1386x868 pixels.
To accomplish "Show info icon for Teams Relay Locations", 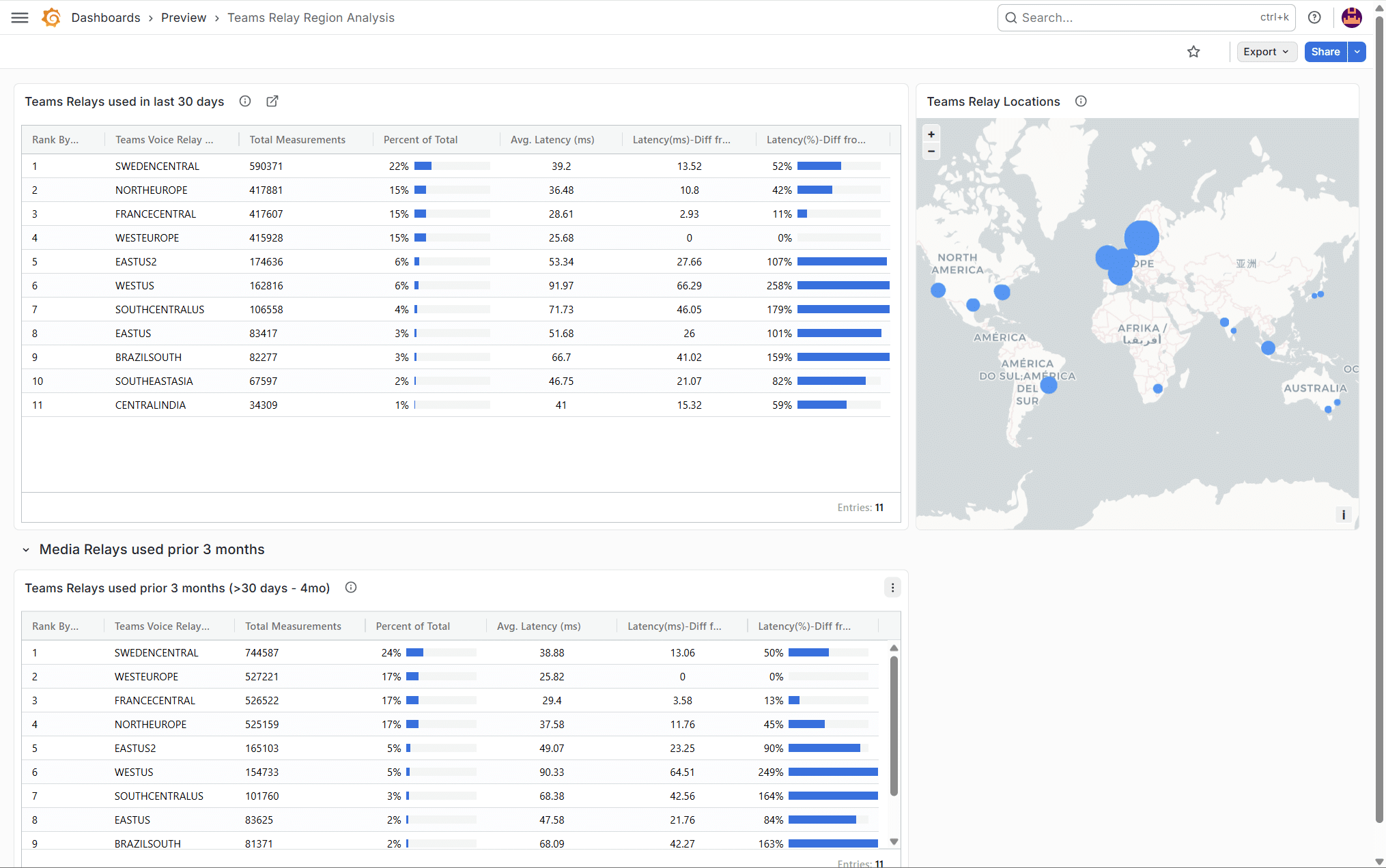I will (x=1081, y=101).
